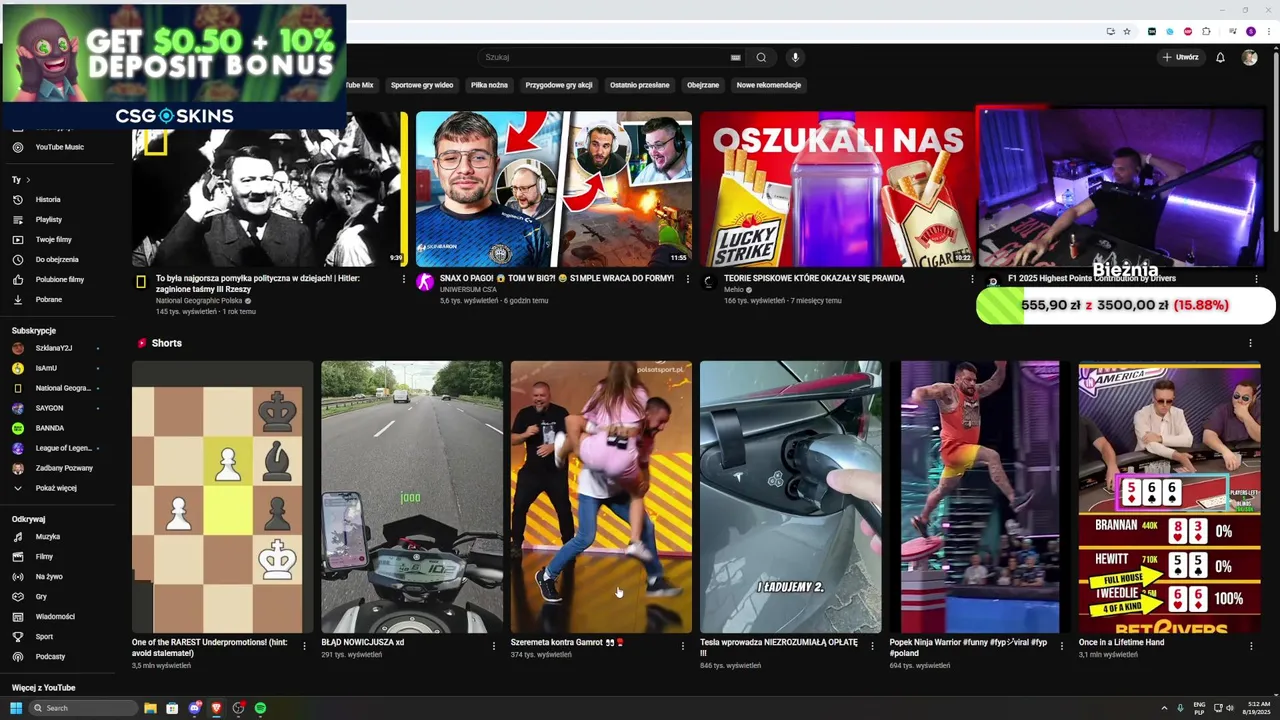
Task: Open Shorts shelf options menu
Action: tap(1250, 343)
